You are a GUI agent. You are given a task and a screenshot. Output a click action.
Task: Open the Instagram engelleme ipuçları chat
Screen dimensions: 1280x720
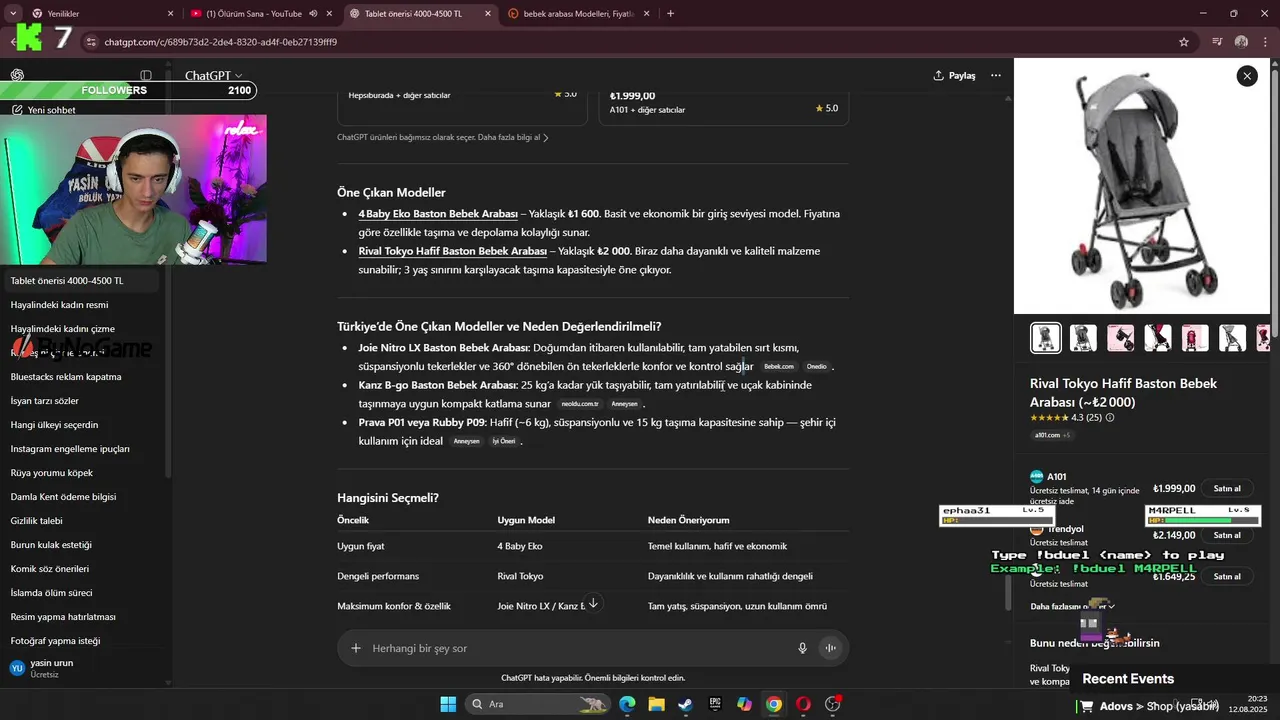pyautogui.click(x=81, y=449)
